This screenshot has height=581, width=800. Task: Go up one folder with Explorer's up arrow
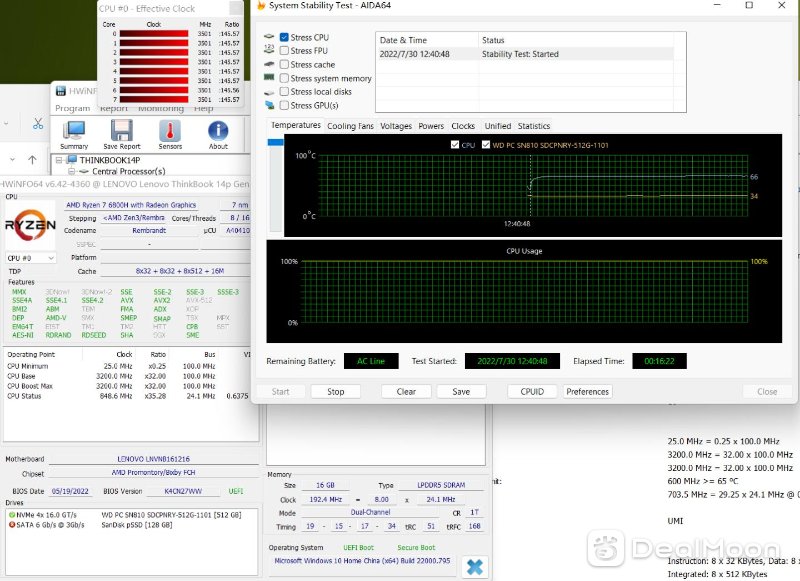coord(32,160)
